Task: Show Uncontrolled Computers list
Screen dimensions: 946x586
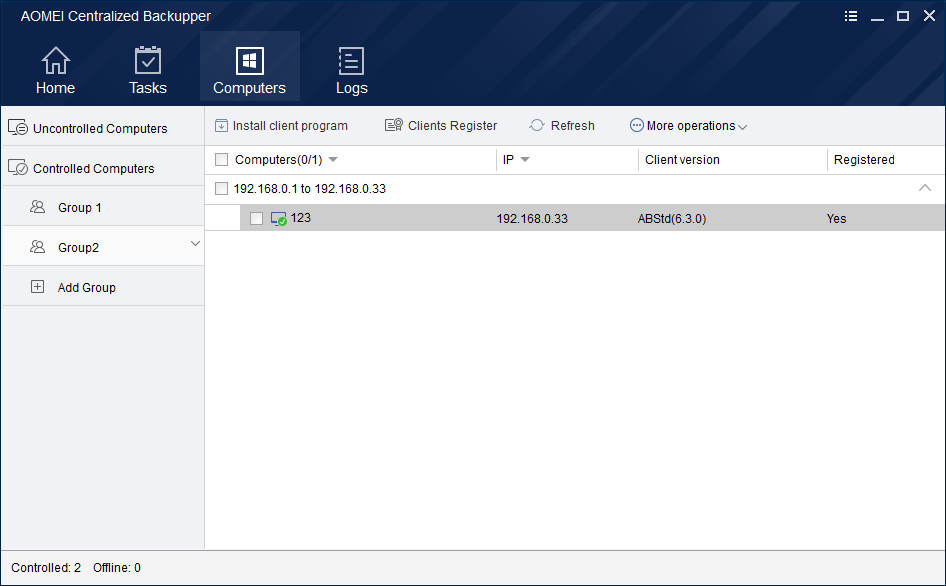Action: pos(103,128)
